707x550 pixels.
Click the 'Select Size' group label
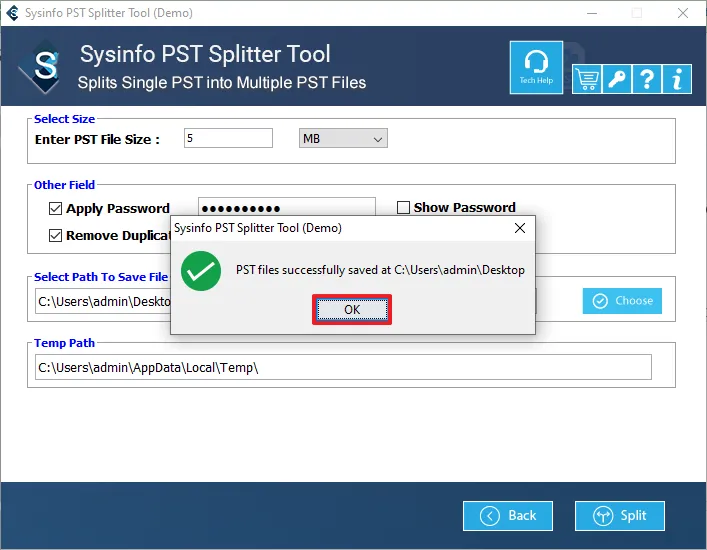pos(64,119)
